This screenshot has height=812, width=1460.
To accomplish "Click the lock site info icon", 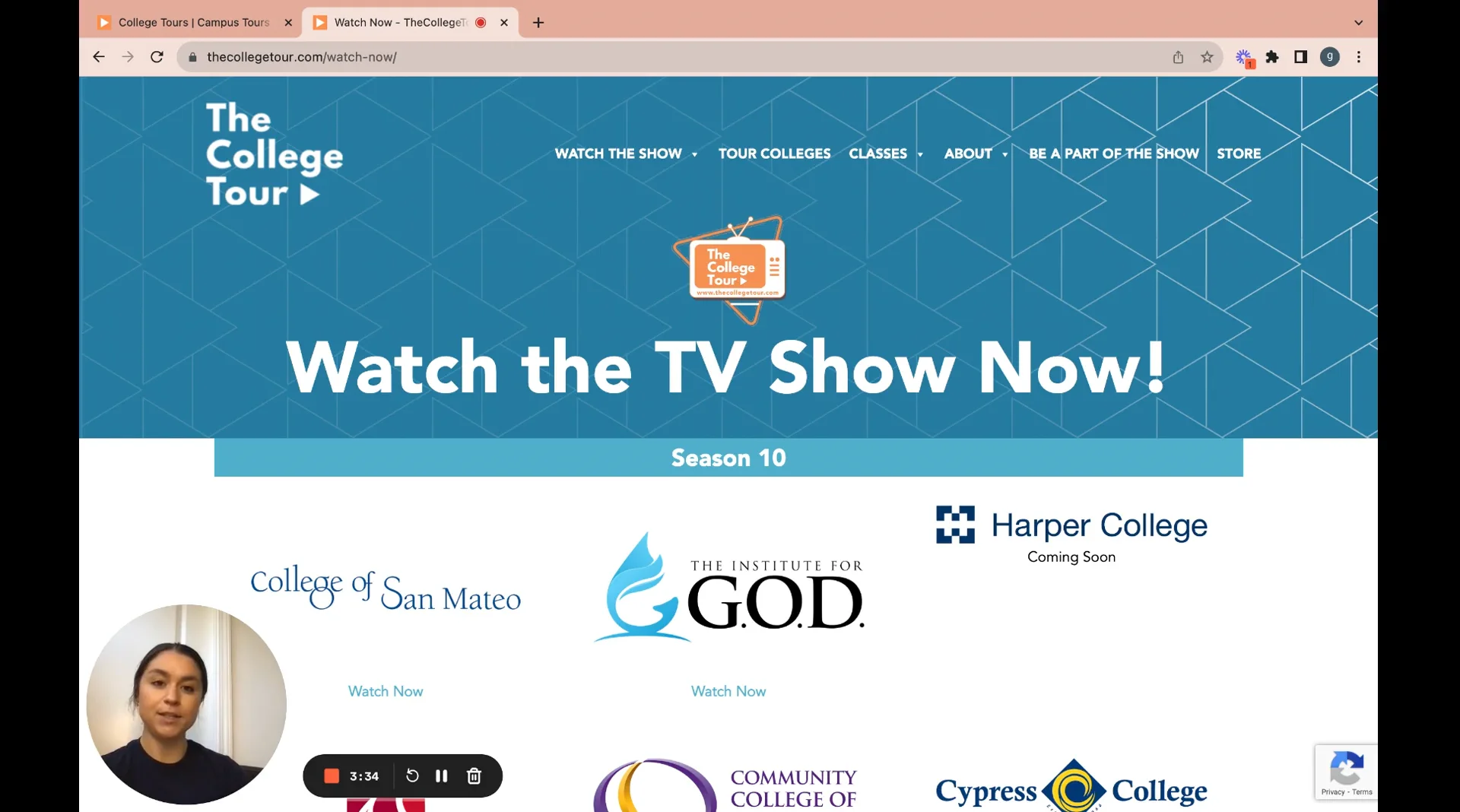I will (x=192, y=57).
